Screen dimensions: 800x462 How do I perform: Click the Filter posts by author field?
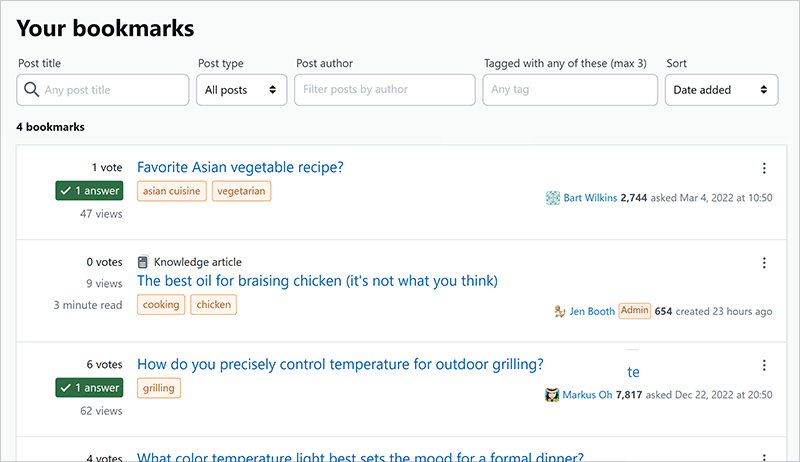(x=384, y=90)
